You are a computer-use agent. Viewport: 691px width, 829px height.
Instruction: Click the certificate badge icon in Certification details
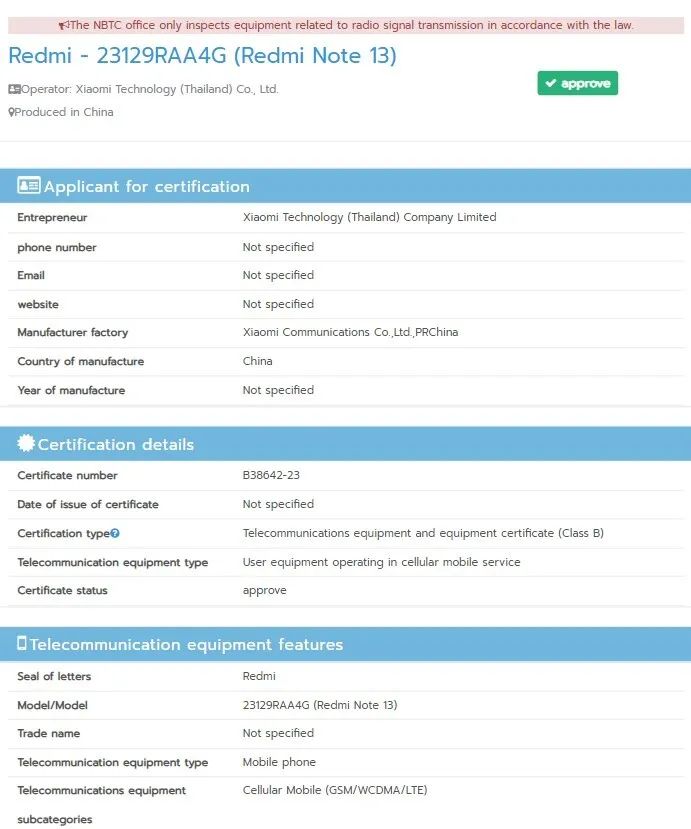click(x=26, y=443)
